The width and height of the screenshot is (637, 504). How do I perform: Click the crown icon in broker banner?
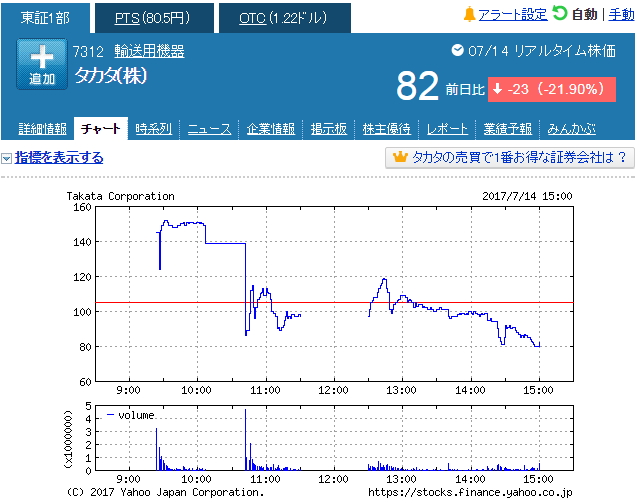(x=401, y=158)
